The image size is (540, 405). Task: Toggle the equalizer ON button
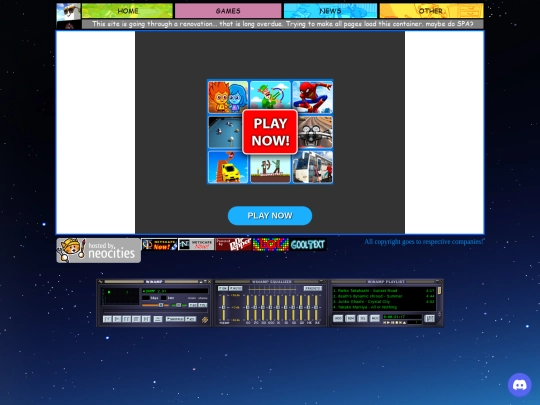pyautogui.click(x=223, y=289)
